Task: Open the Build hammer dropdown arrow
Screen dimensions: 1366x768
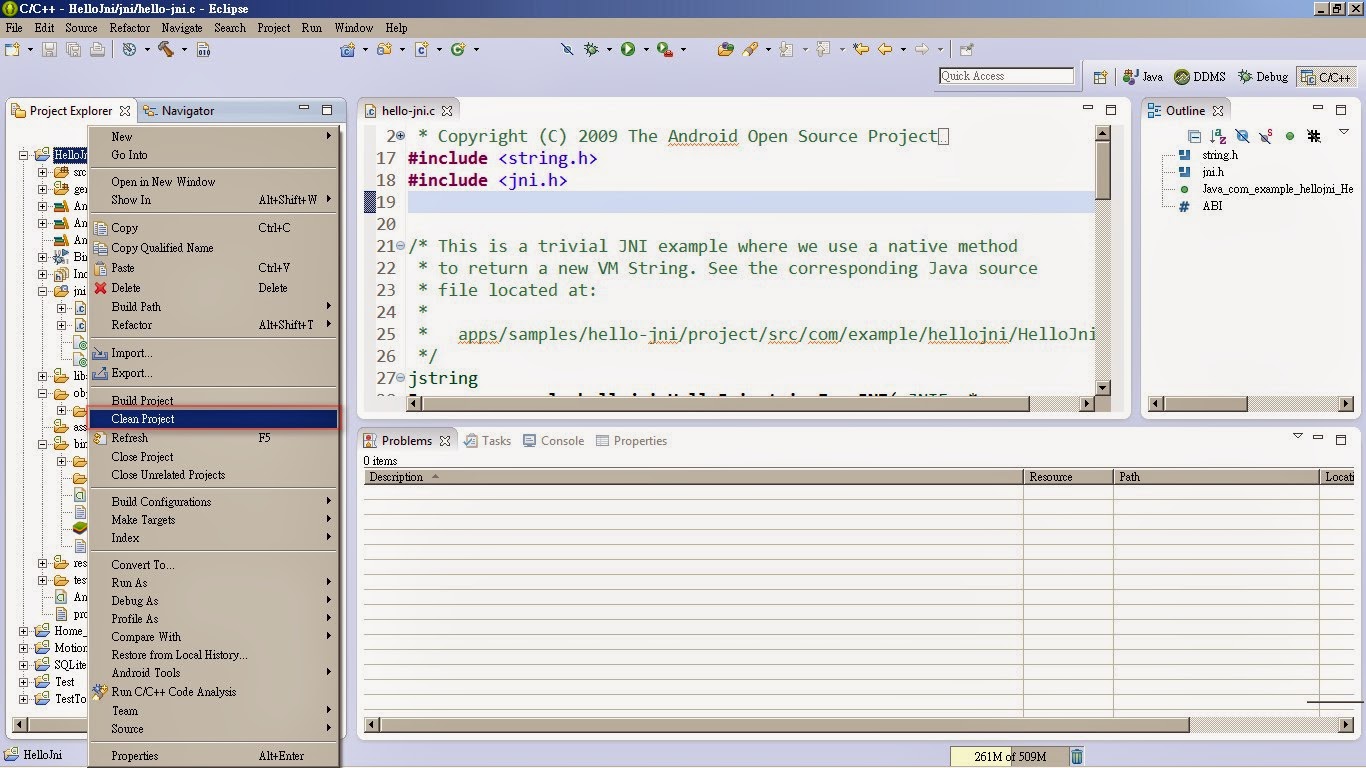Action: point(184,49)
